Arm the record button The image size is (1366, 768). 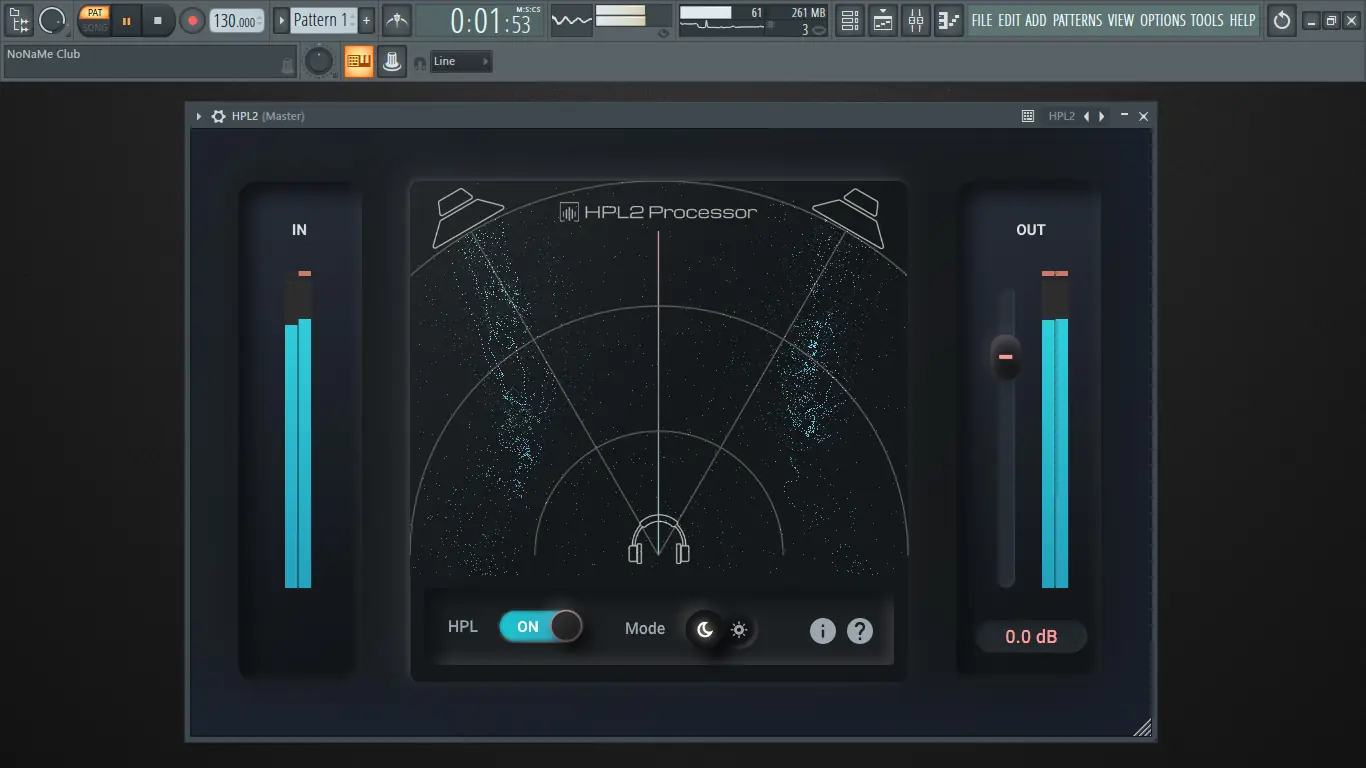coord(192,20)
